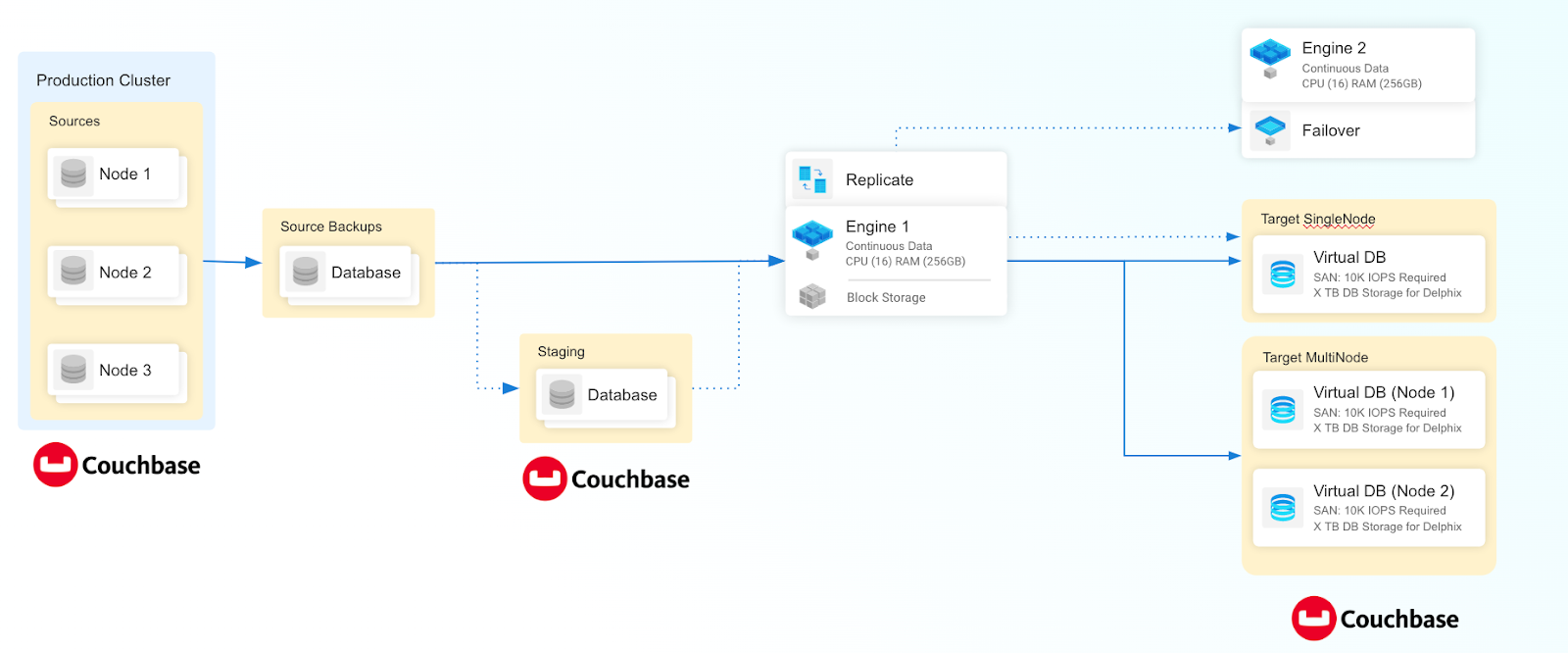
Task: Select the Node 2 database cylinder icon
Action: [73, 272]
